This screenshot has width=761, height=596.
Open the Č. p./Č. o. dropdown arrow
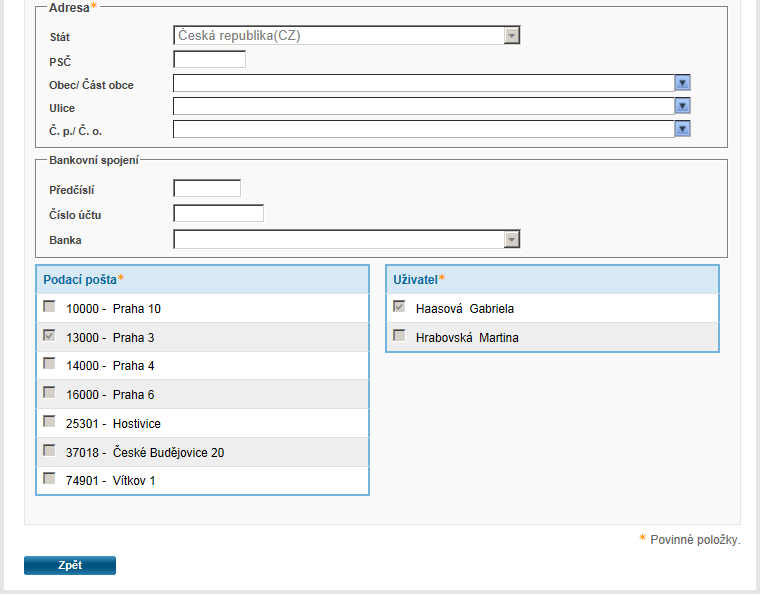(683, 129)
